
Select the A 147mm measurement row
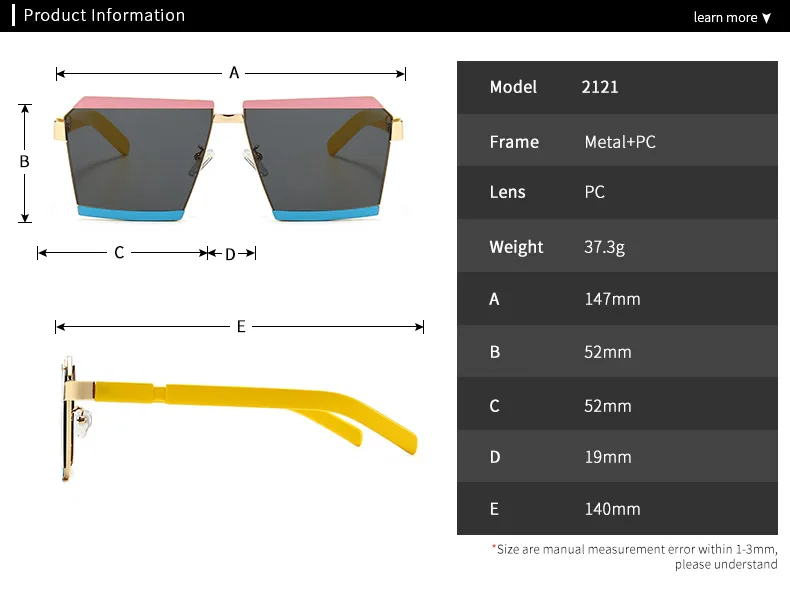coord(617,299)
